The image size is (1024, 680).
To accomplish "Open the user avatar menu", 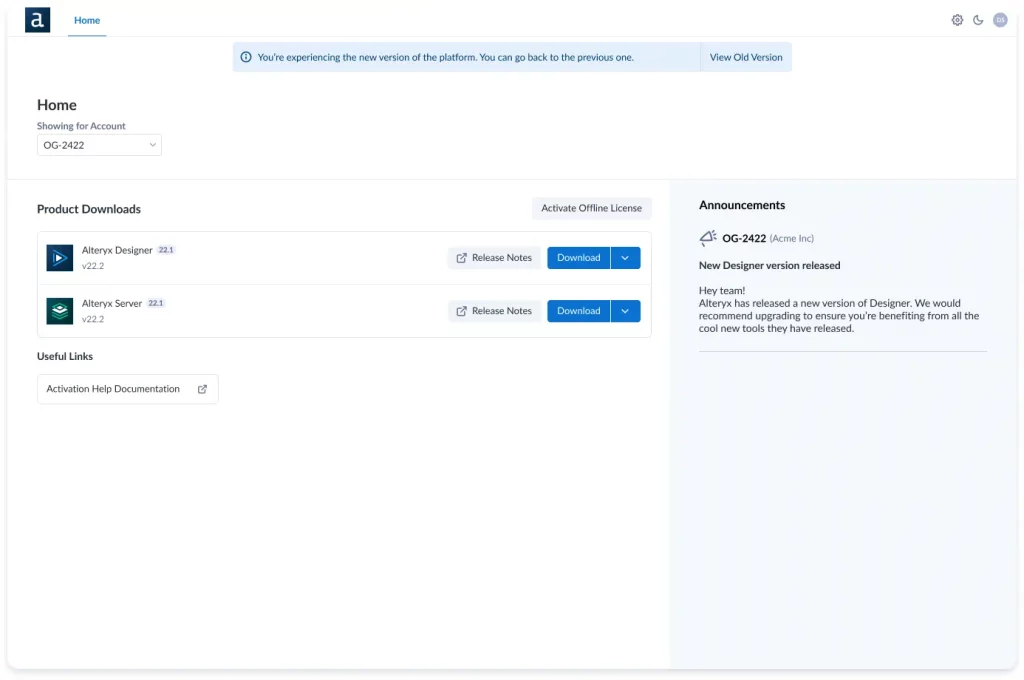I will [x=1000, y=20].
